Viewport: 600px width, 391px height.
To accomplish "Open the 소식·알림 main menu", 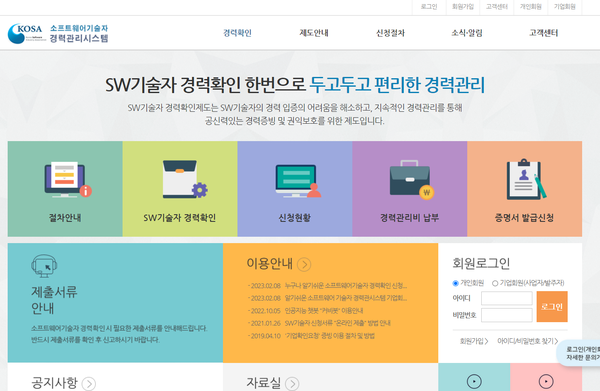I will tap(467, 33).
